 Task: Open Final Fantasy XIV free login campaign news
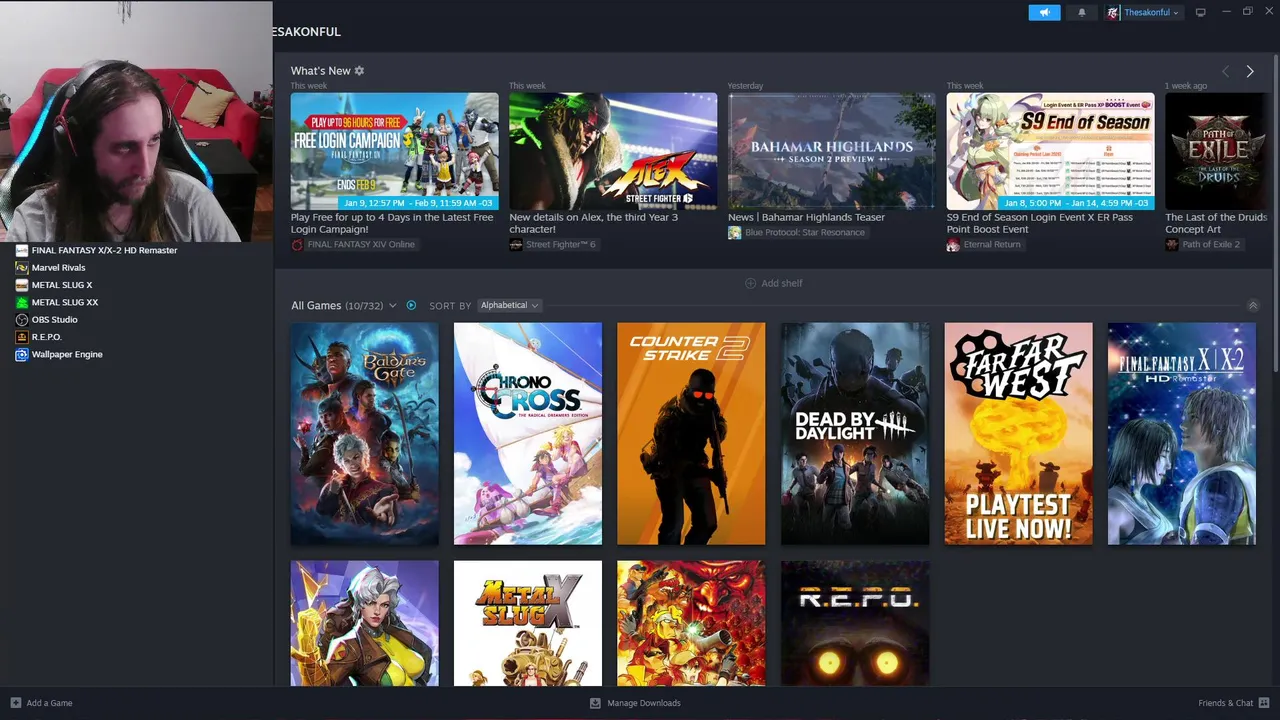tap(394, 151)
